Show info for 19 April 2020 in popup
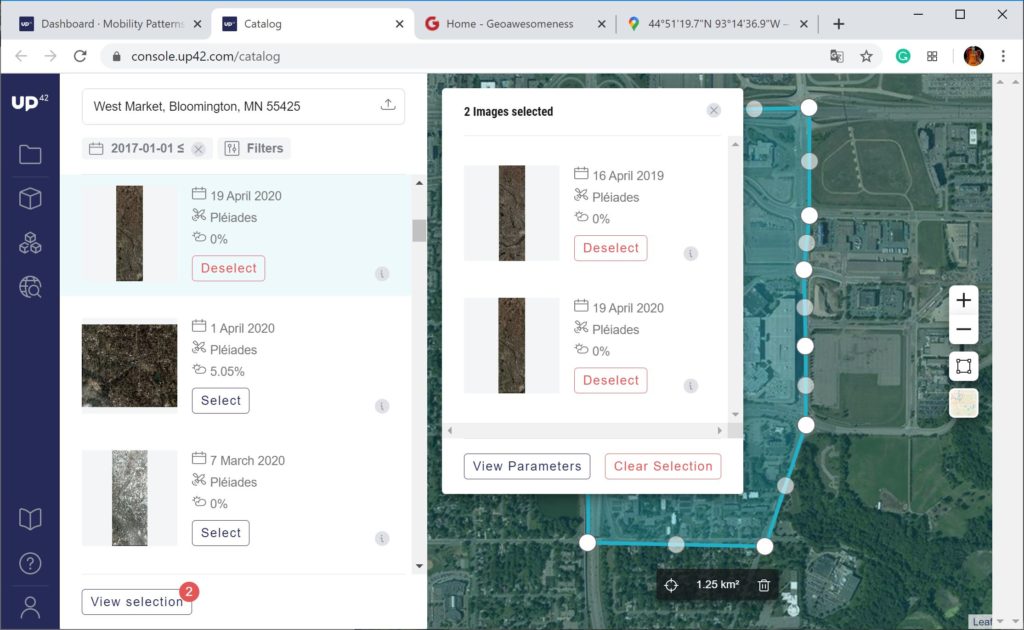This screenshot has width=1024, height=630. tap(690, 386)
